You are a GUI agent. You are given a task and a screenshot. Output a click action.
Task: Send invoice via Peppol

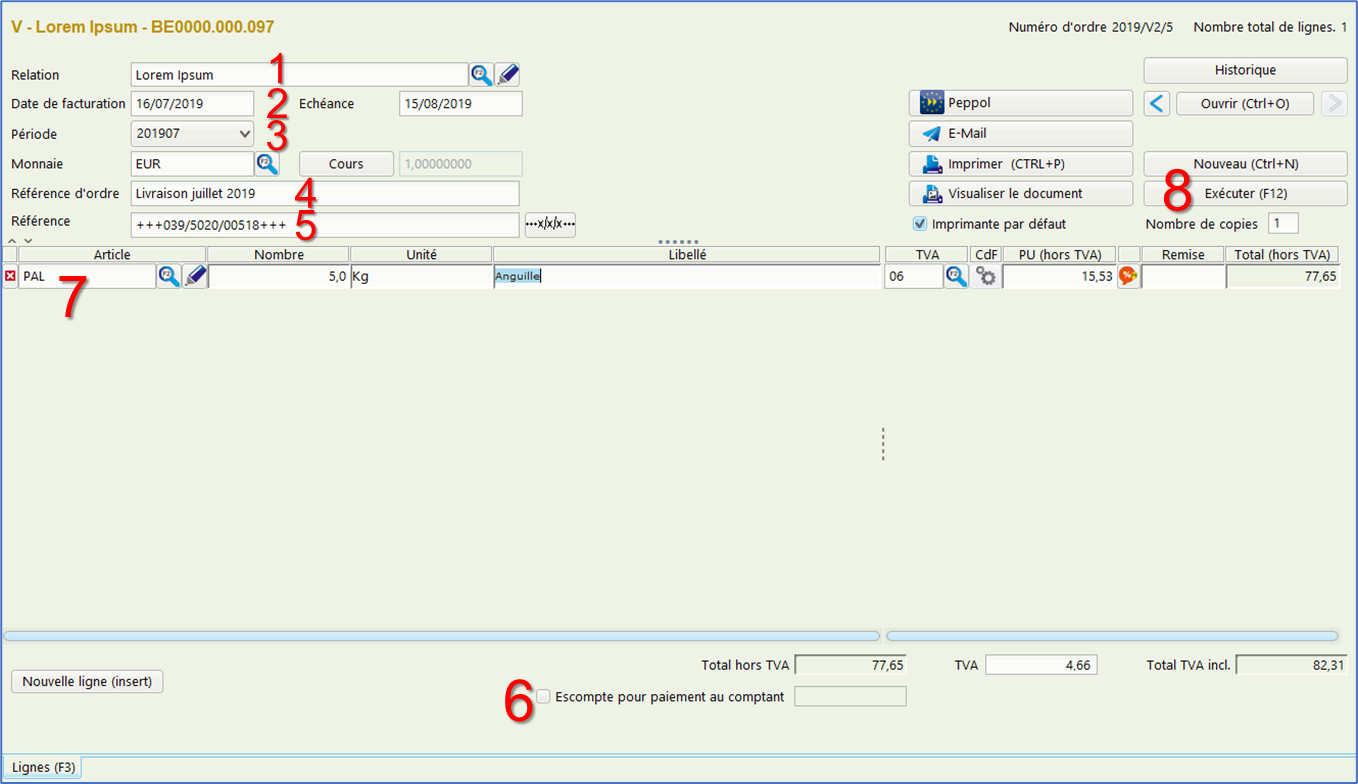pyautogui.click(x=1020, y=103)
